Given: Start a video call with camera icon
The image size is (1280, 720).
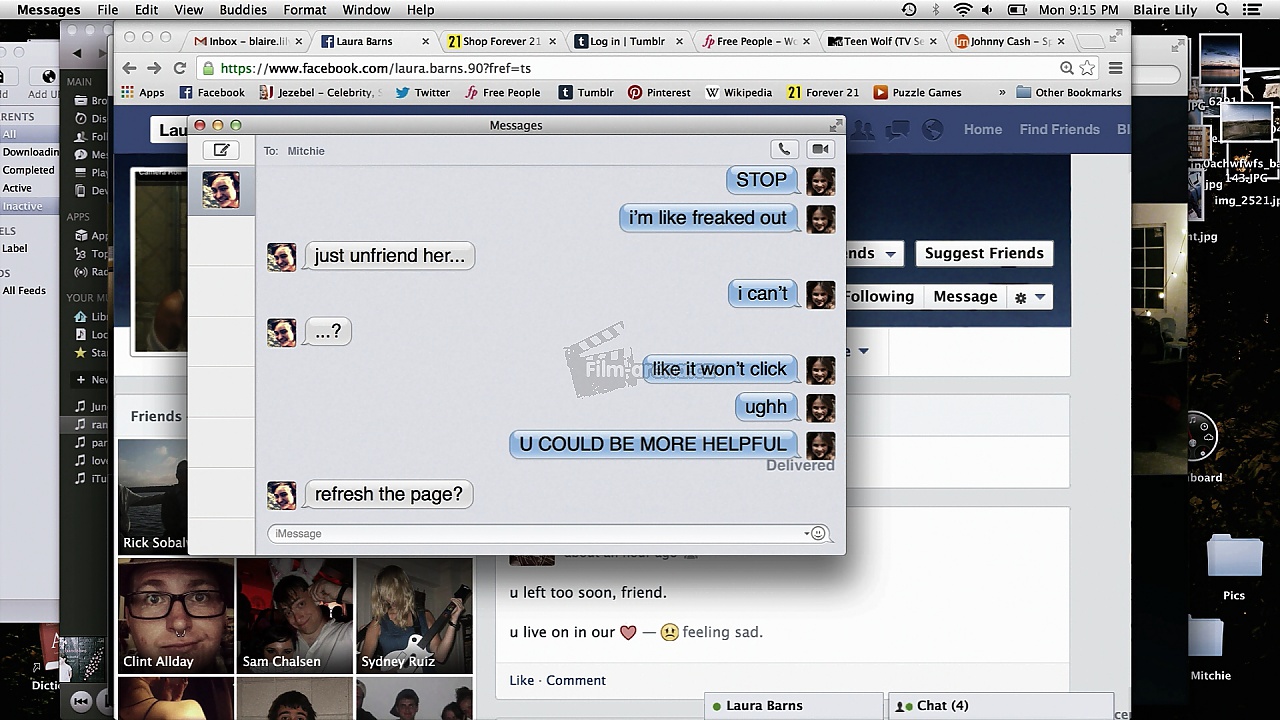Looking at the screenshot, I should click(820, 149).
